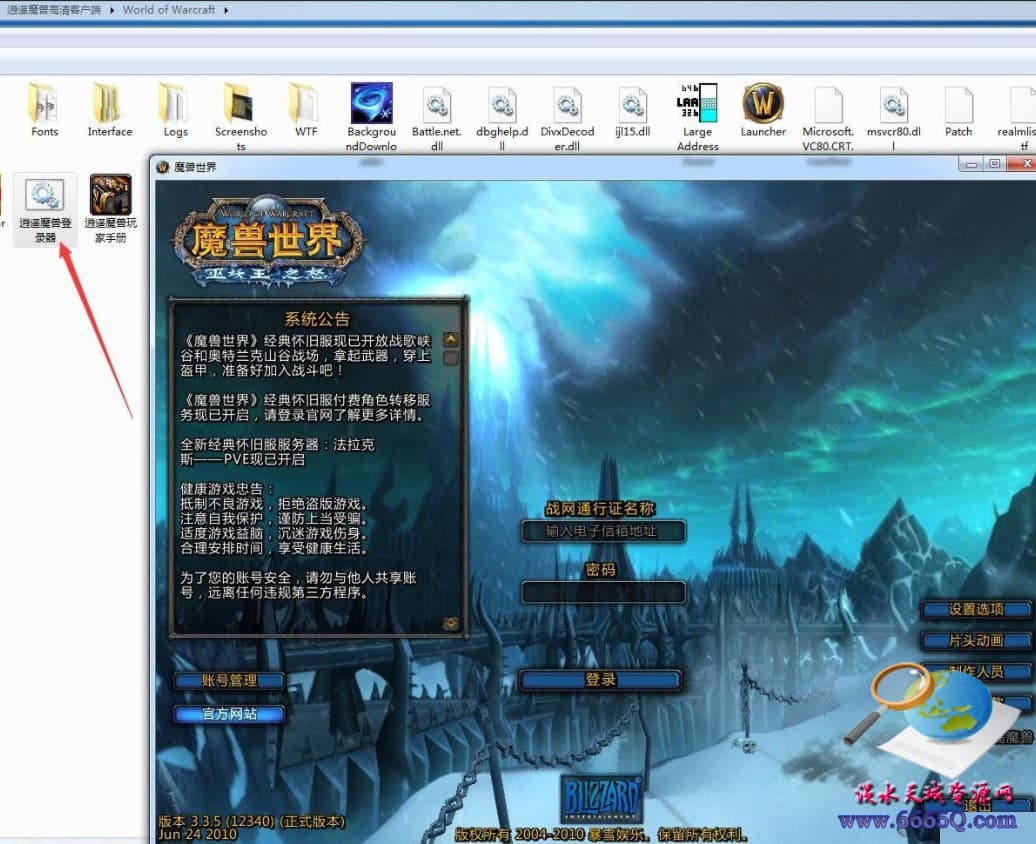Focus the 战网通行证名称 email input field

click(603, 531)
